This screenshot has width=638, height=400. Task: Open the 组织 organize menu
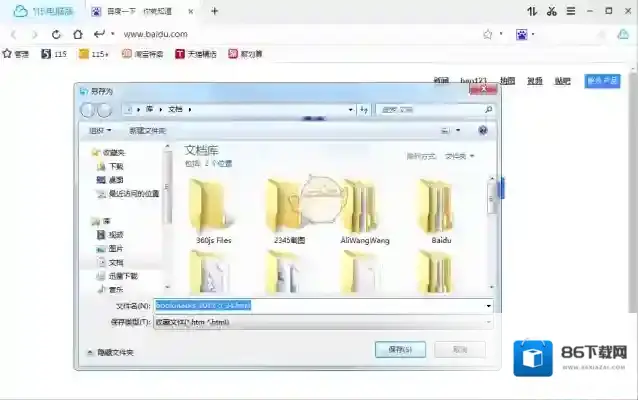pyautogui.click(x=100, y=131)
